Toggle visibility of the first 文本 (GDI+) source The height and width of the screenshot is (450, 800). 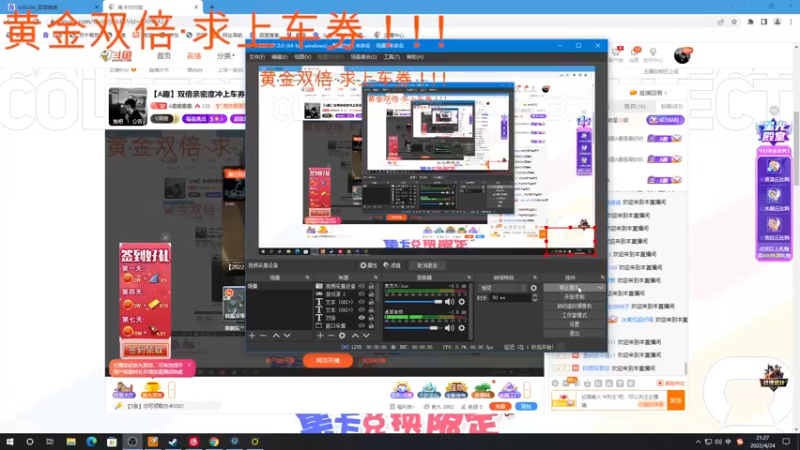click(362, 302)
